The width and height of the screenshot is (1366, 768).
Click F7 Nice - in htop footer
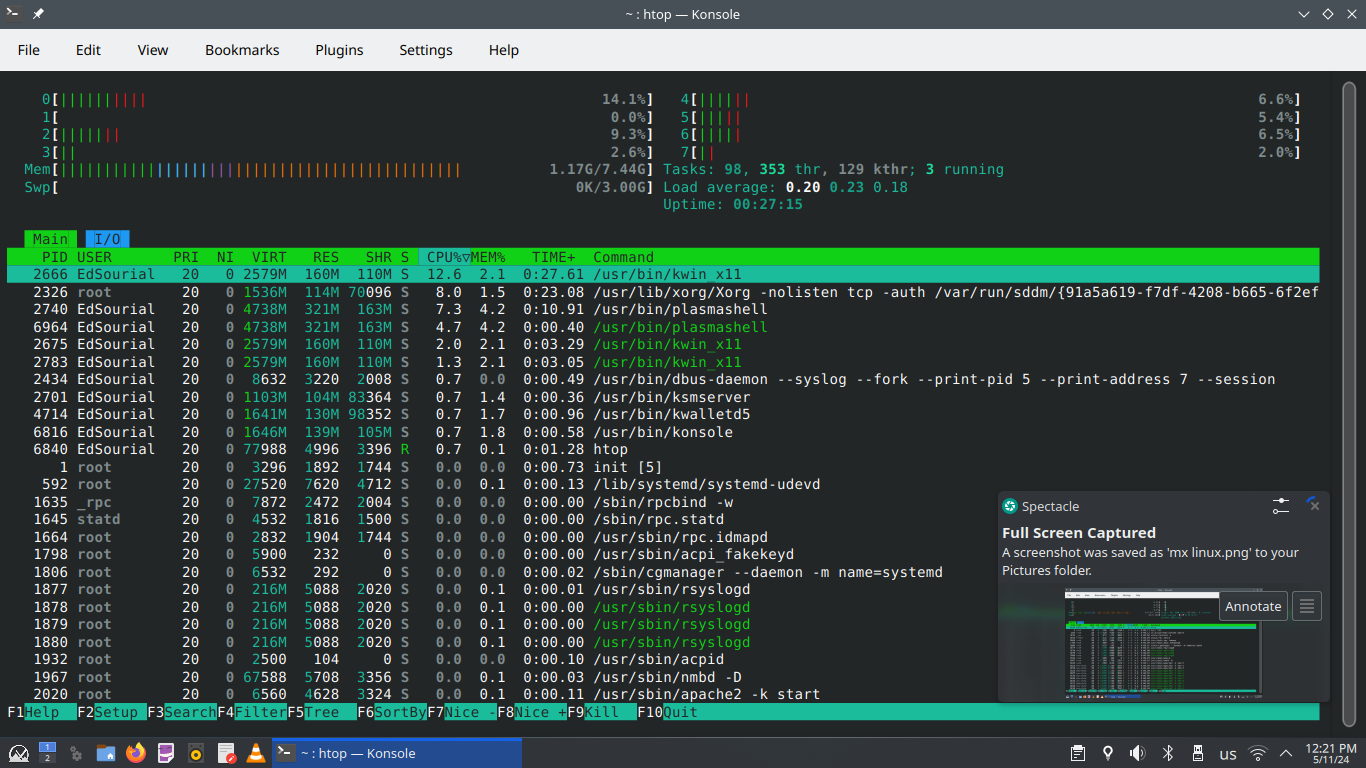point(462,712)
